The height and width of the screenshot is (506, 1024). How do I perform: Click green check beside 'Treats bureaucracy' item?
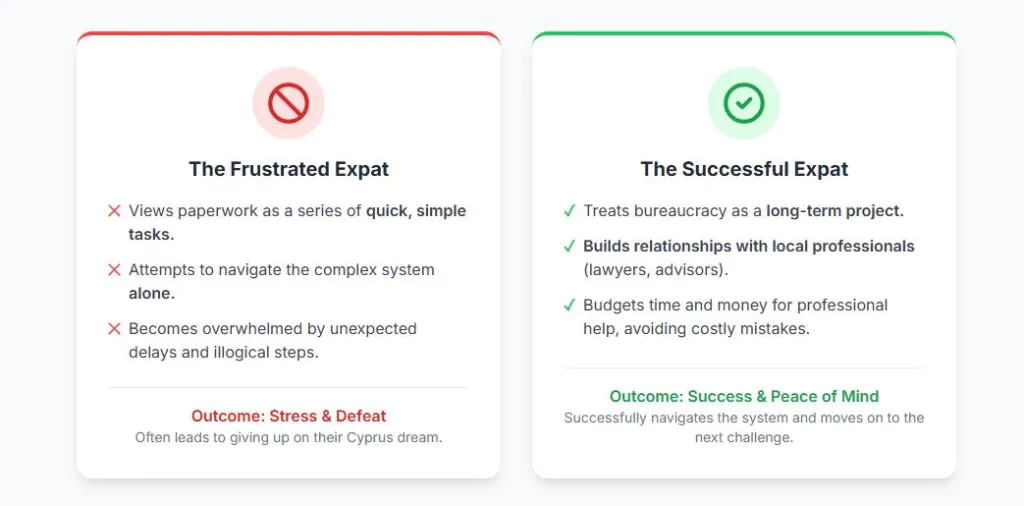point(569,211)
